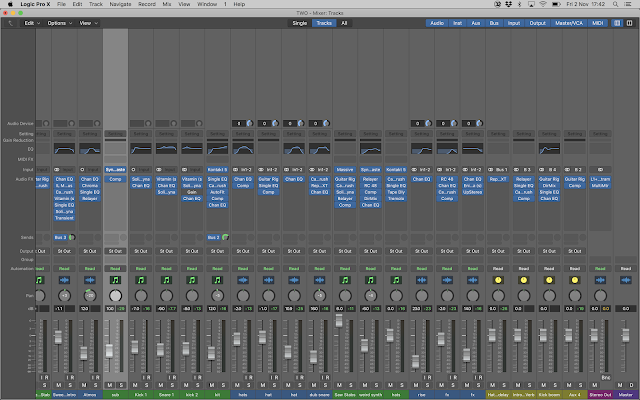Click the volume fader on Saw Stabs strip
This screenshot has height=400, width=640.
(x=339, y=320)
